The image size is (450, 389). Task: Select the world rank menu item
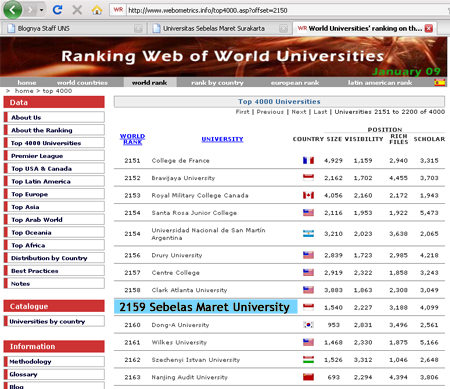click(149, 83)
